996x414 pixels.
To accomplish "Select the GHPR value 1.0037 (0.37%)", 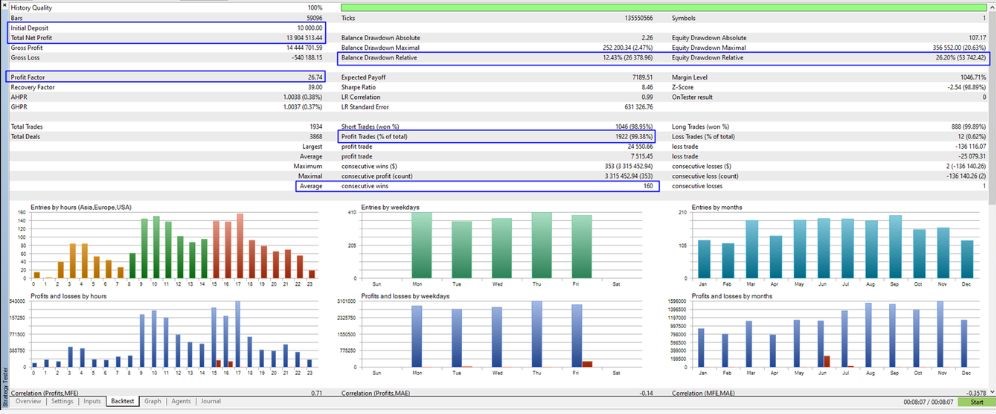I will [304, 107].
